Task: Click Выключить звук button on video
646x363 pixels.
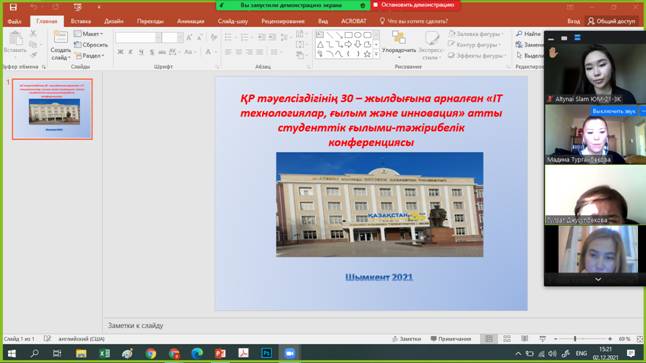Action: (x=614, y=111)
